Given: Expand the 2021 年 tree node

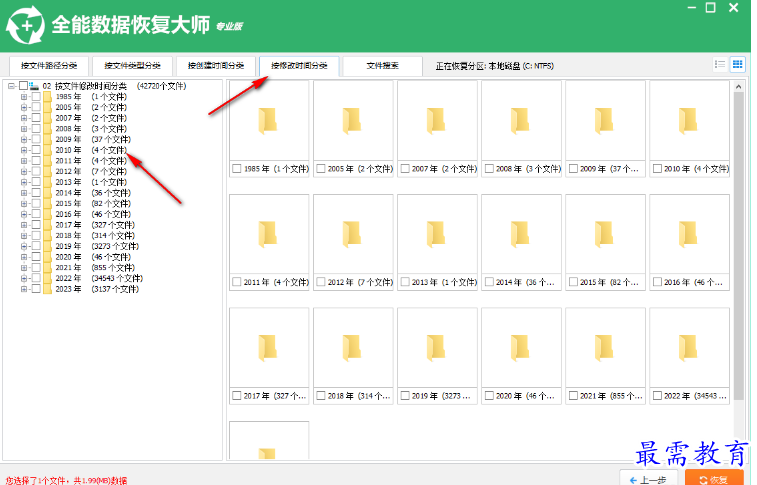Looking at the screenshot, I should coord(24,268).
